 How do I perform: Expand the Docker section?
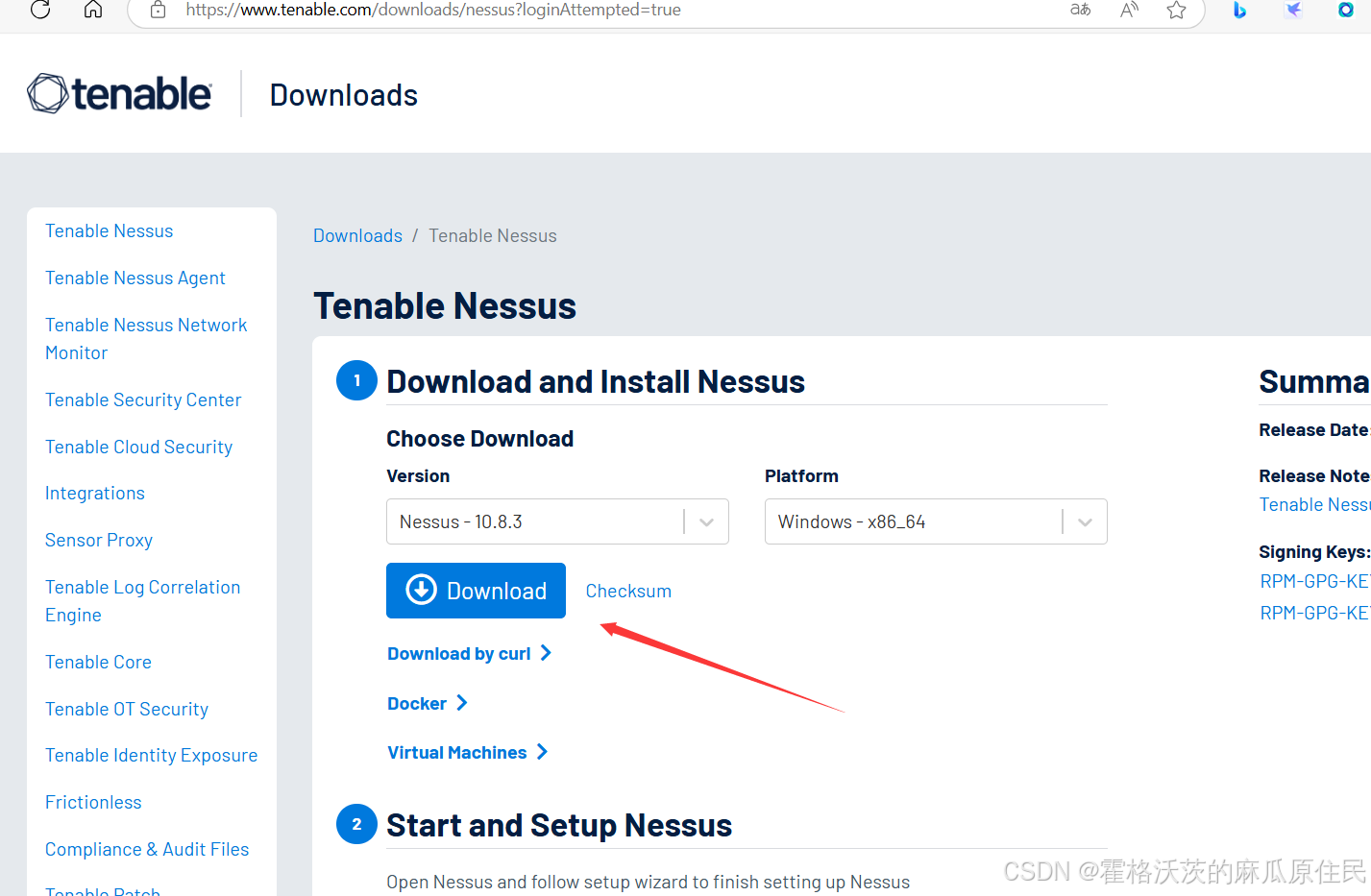click(x=427, y=704)
